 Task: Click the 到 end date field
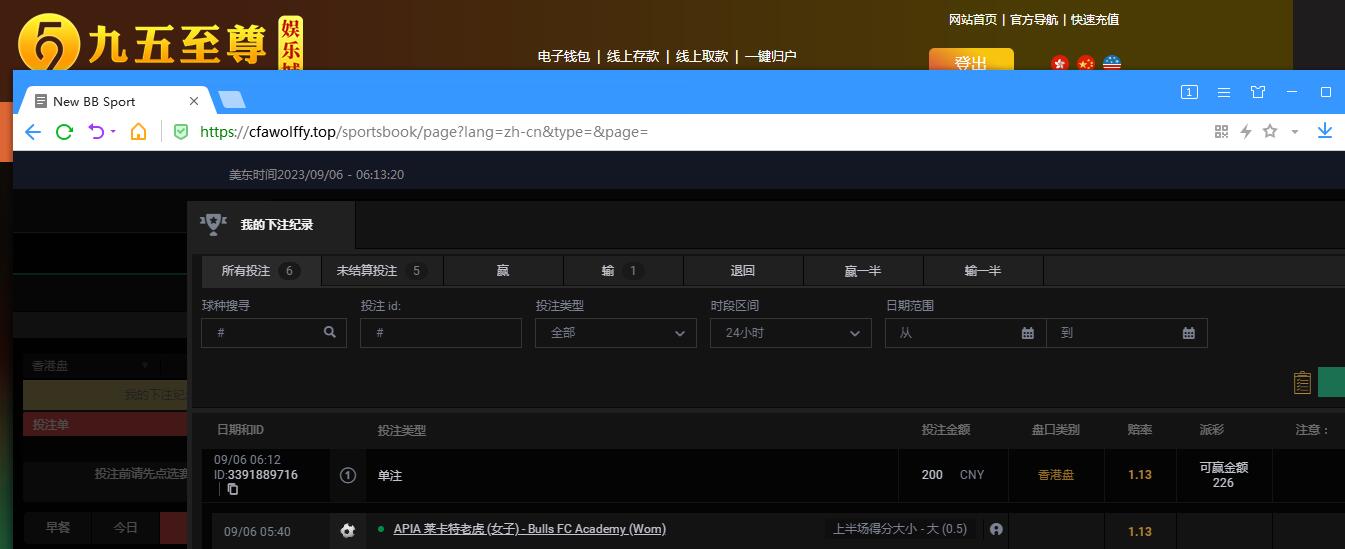(x=1127, y=333)
